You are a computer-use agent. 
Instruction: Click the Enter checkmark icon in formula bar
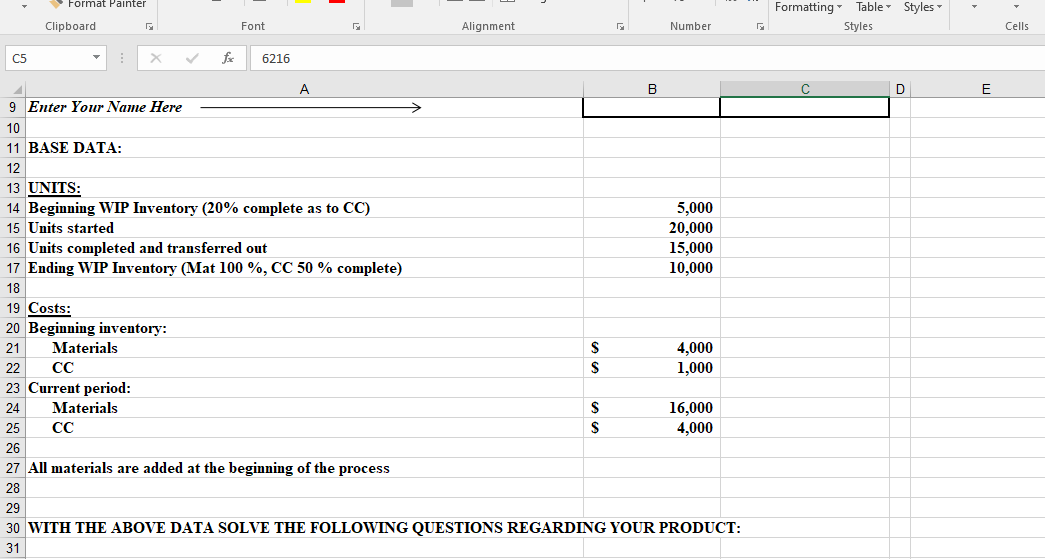(x=192, y=59)
